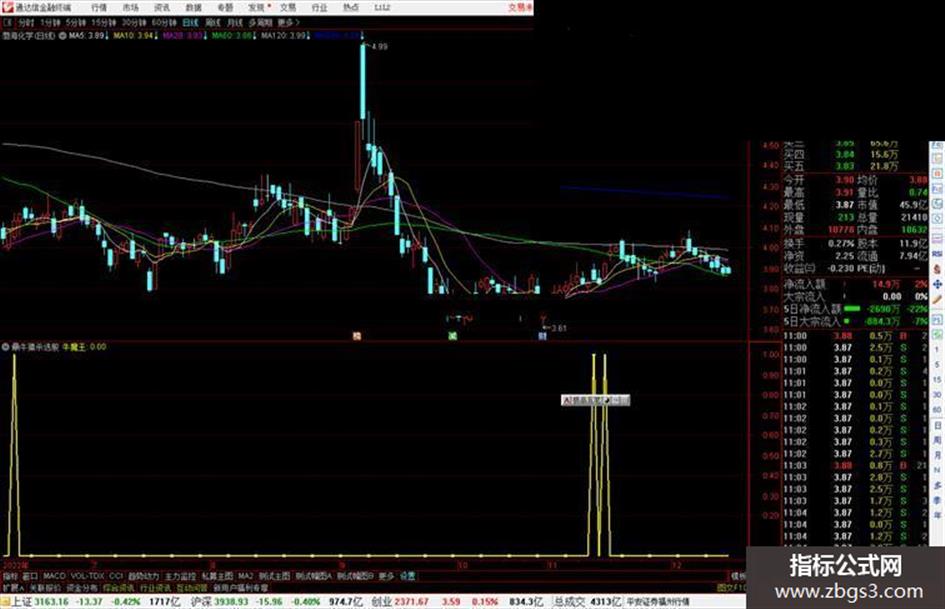Select the 周线 weekly period tab
The image size is (945, 609).
click(213, 22)
